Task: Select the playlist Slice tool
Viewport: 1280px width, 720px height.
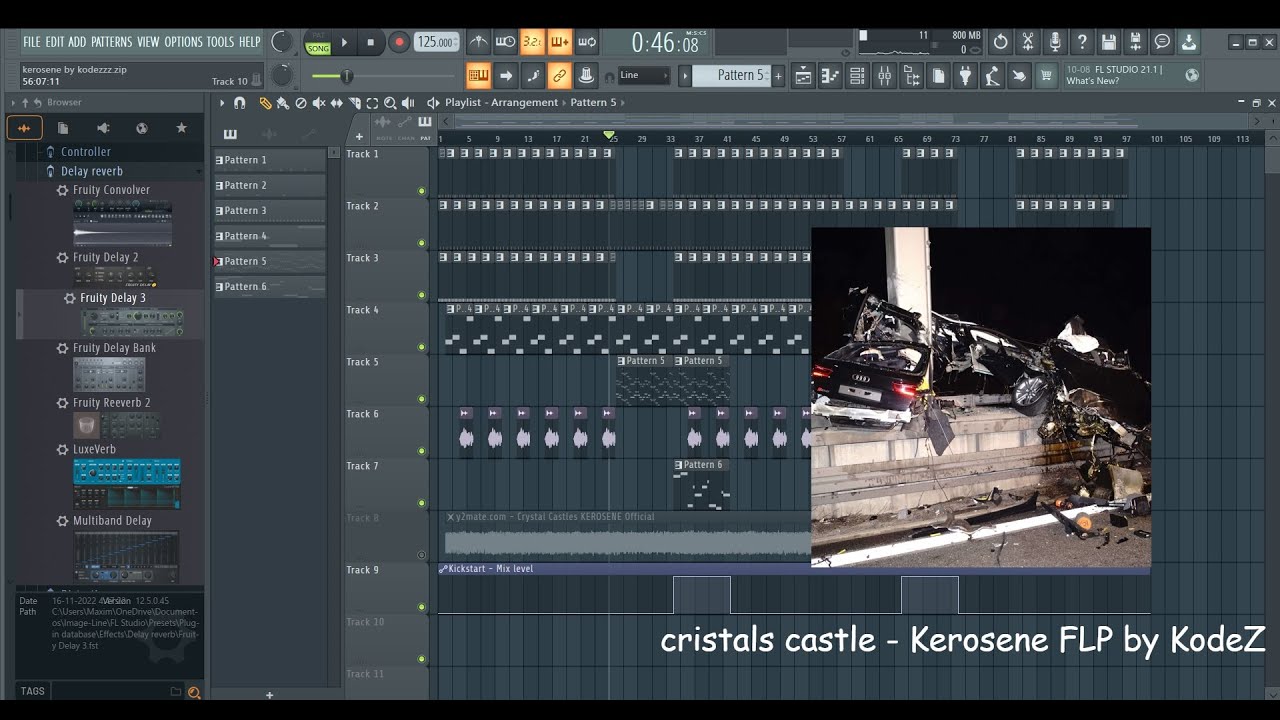Action: 355,102
